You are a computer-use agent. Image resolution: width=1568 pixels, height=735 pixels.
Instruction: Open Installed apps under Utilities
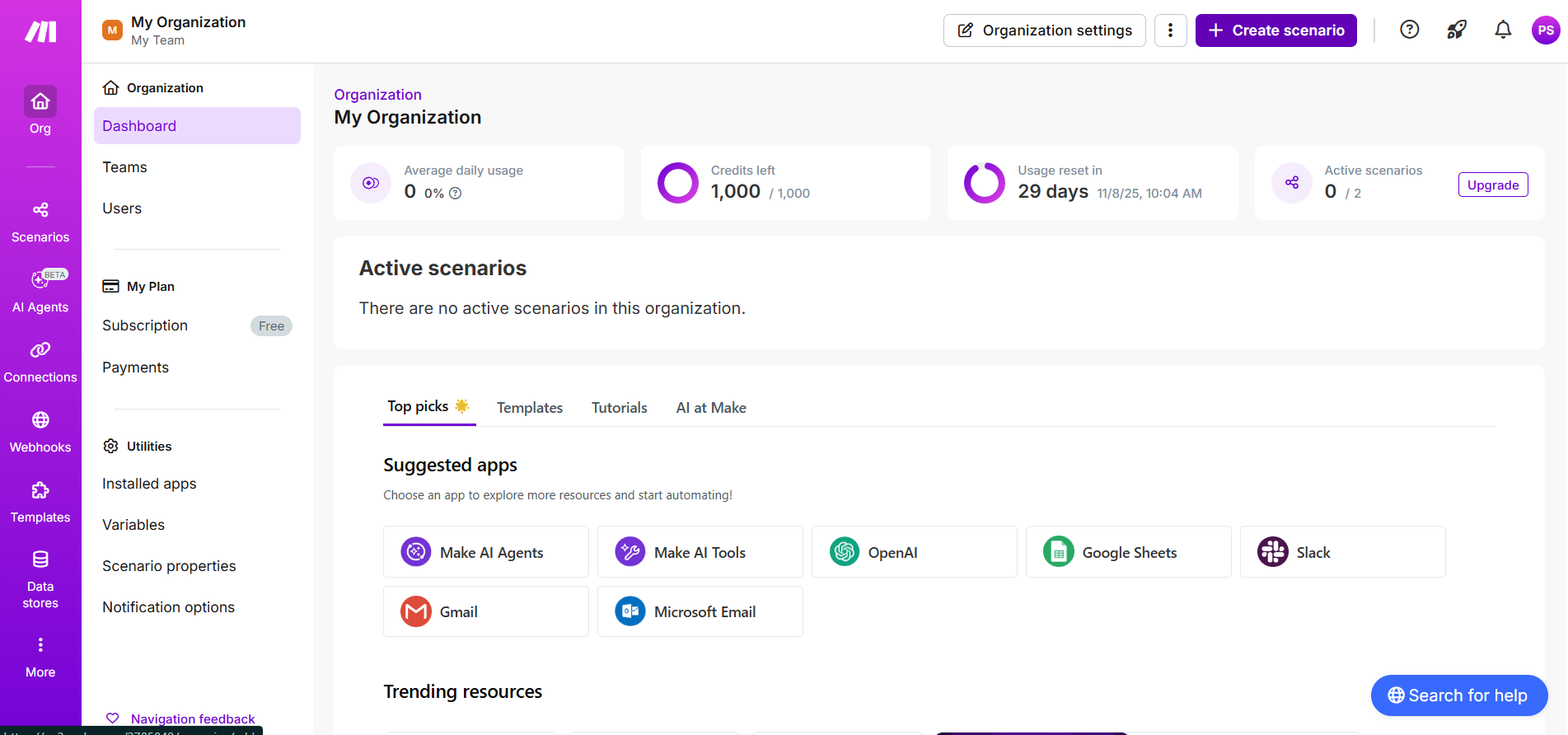click(197, 484)
